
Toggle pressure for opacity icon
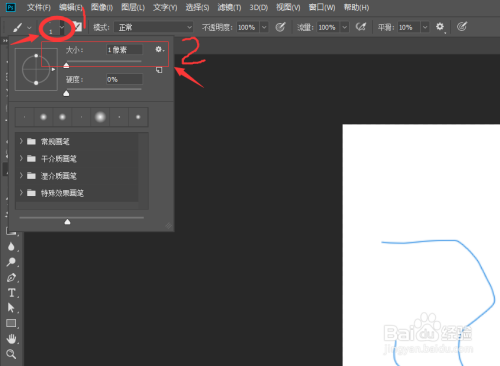point(280,27)
